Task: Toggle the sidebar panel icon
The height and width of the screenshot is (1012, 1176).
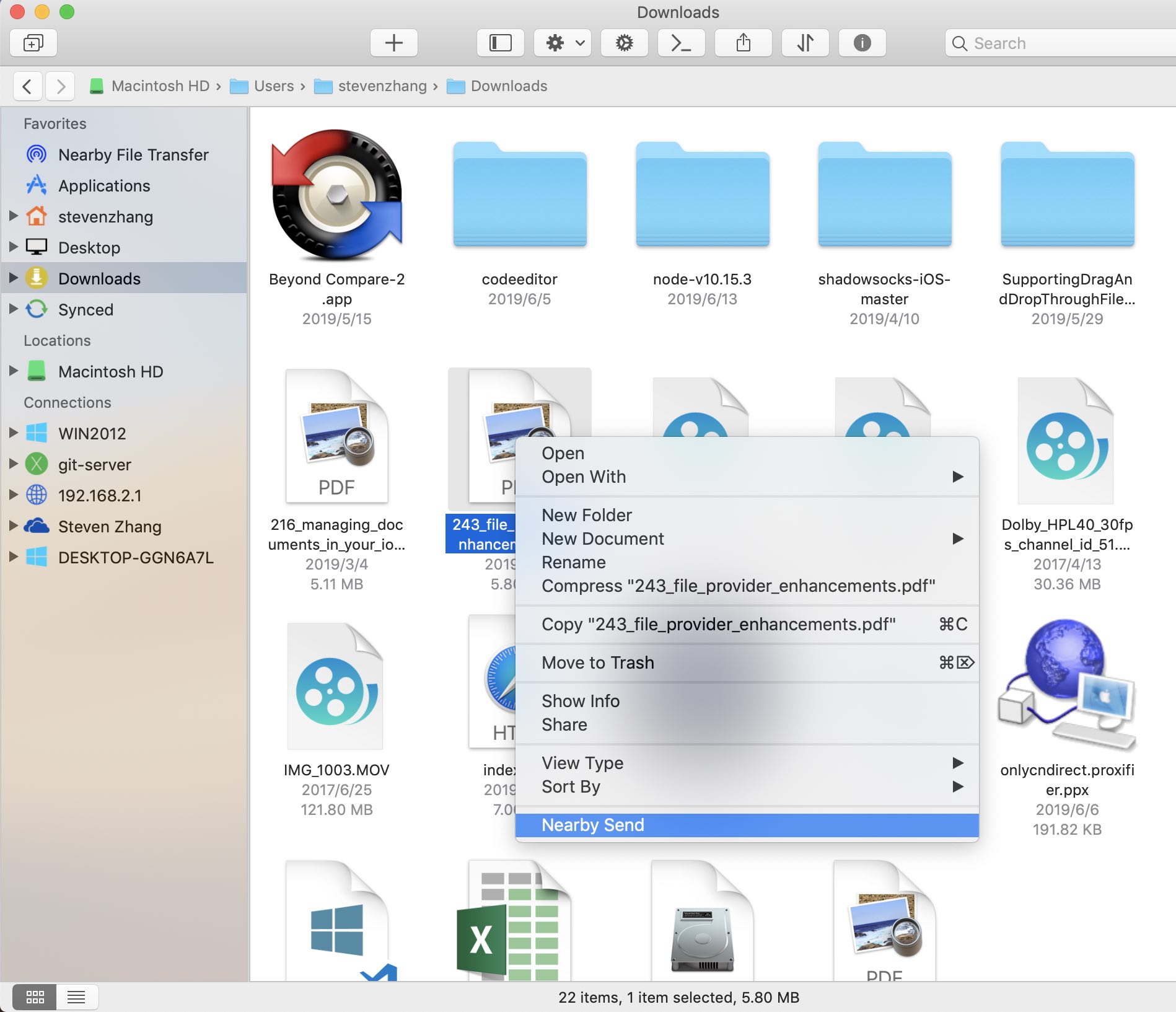Action: [501, 43]
